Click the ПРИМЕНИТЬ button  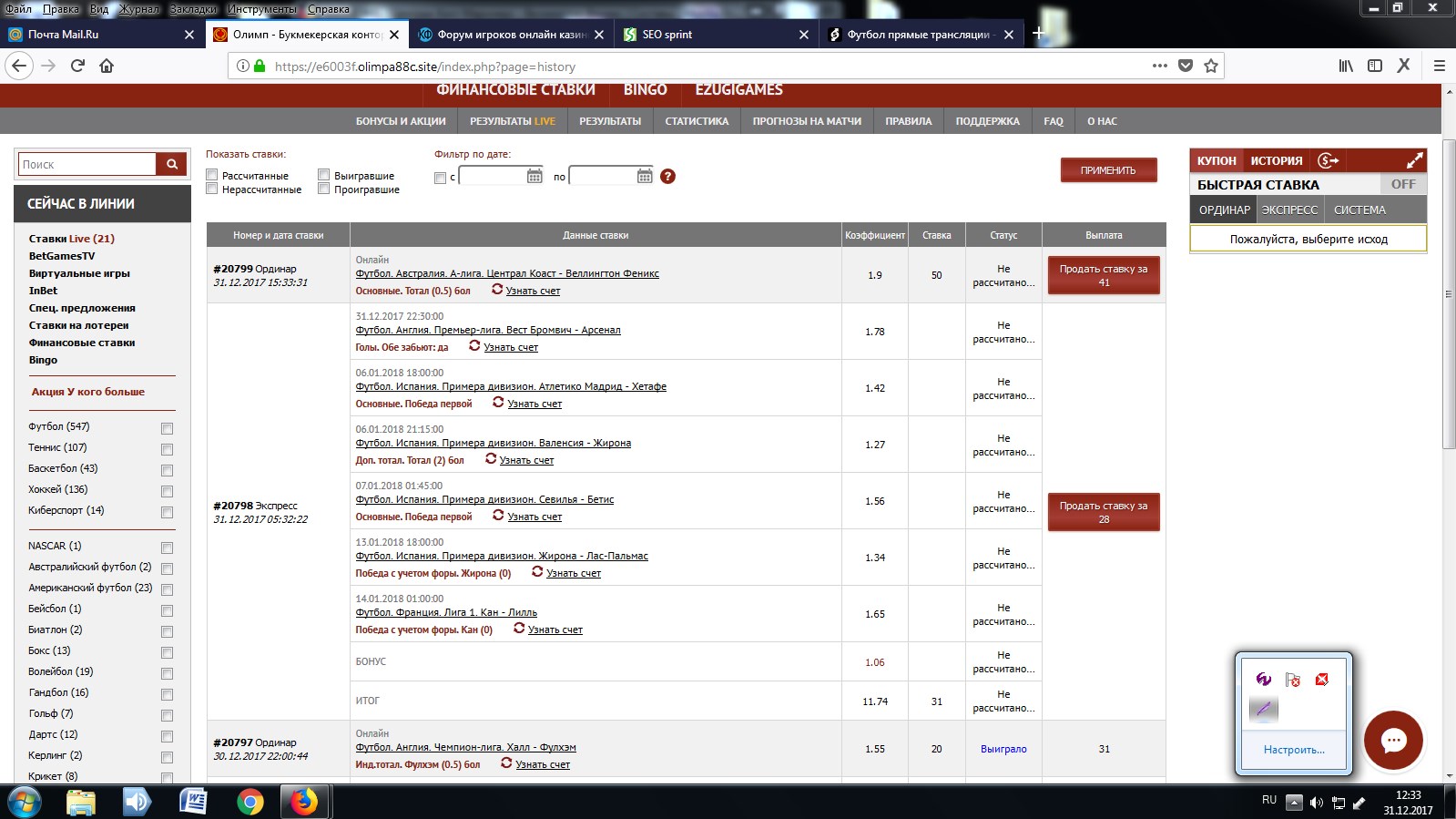click(x=1108, y=170)
